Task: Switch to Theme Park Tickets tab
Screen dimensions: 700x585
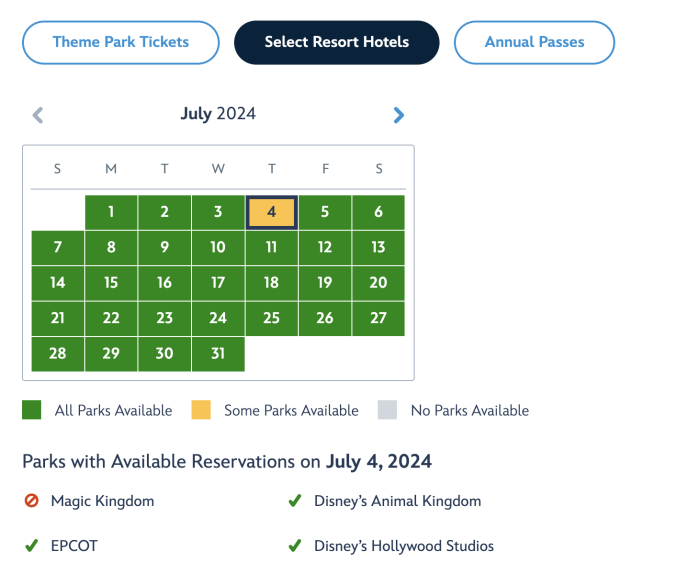Action: coord(121,42)
